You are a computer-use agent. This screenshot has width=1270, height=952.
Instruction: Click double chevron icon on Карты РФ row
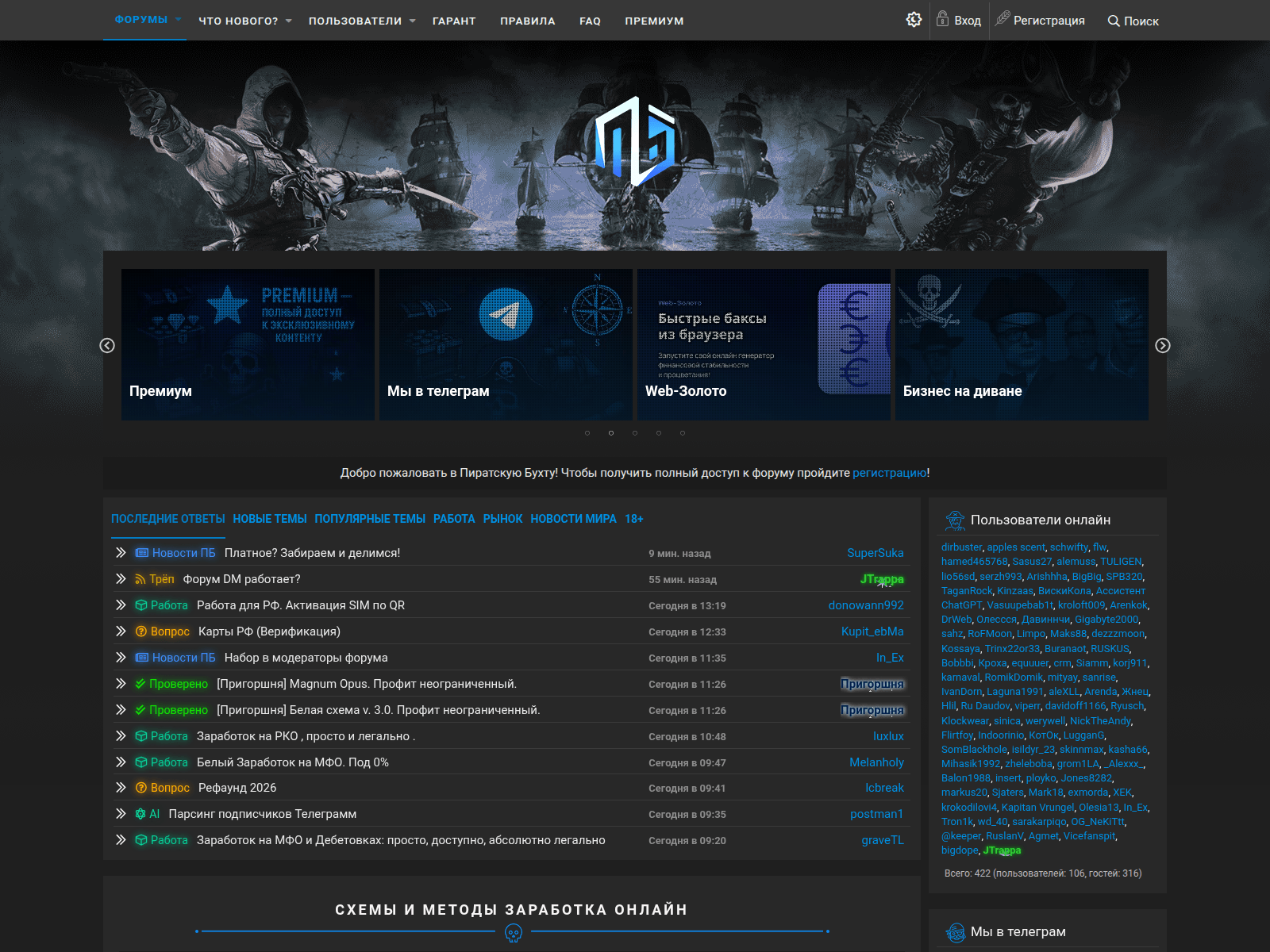tap(121, 631)
